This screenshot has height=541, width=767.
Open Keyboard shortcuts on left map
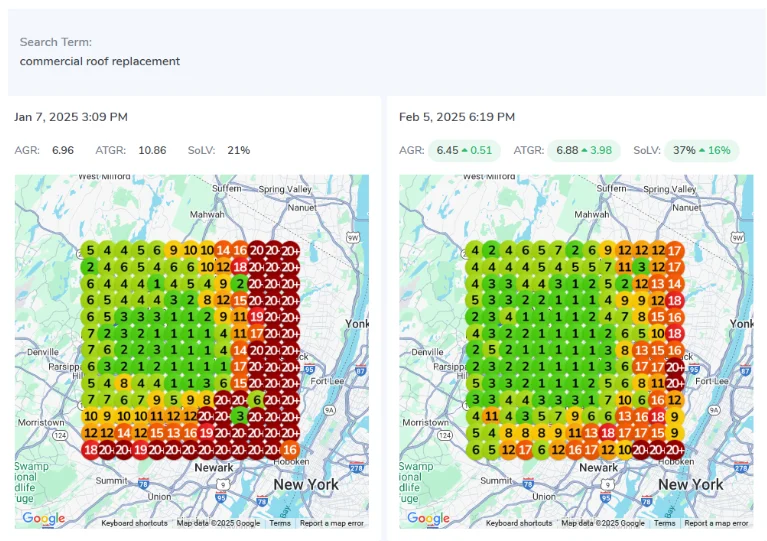pos(134,523)
